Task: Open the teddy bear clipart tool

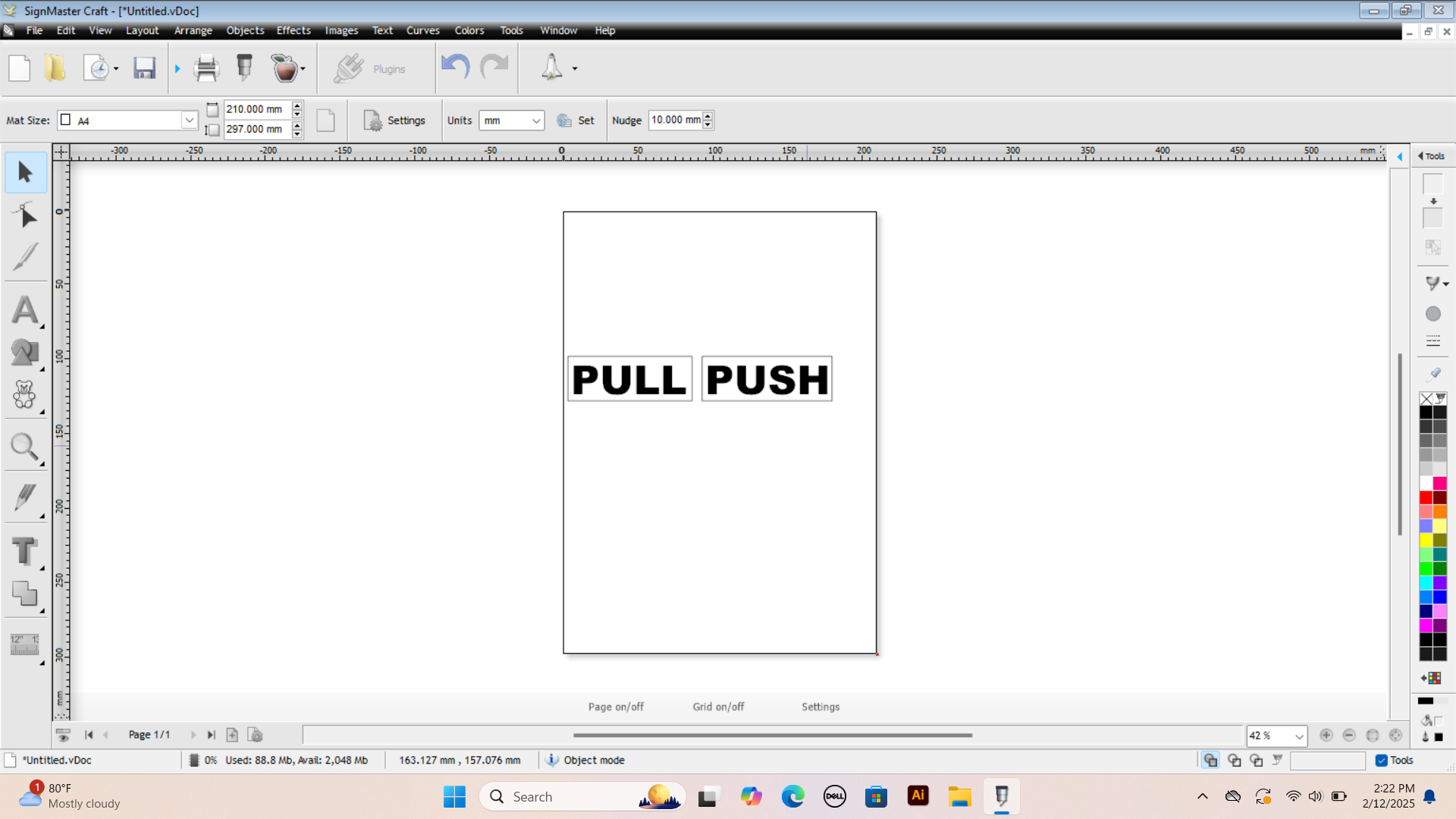Action: pos(25,395)
